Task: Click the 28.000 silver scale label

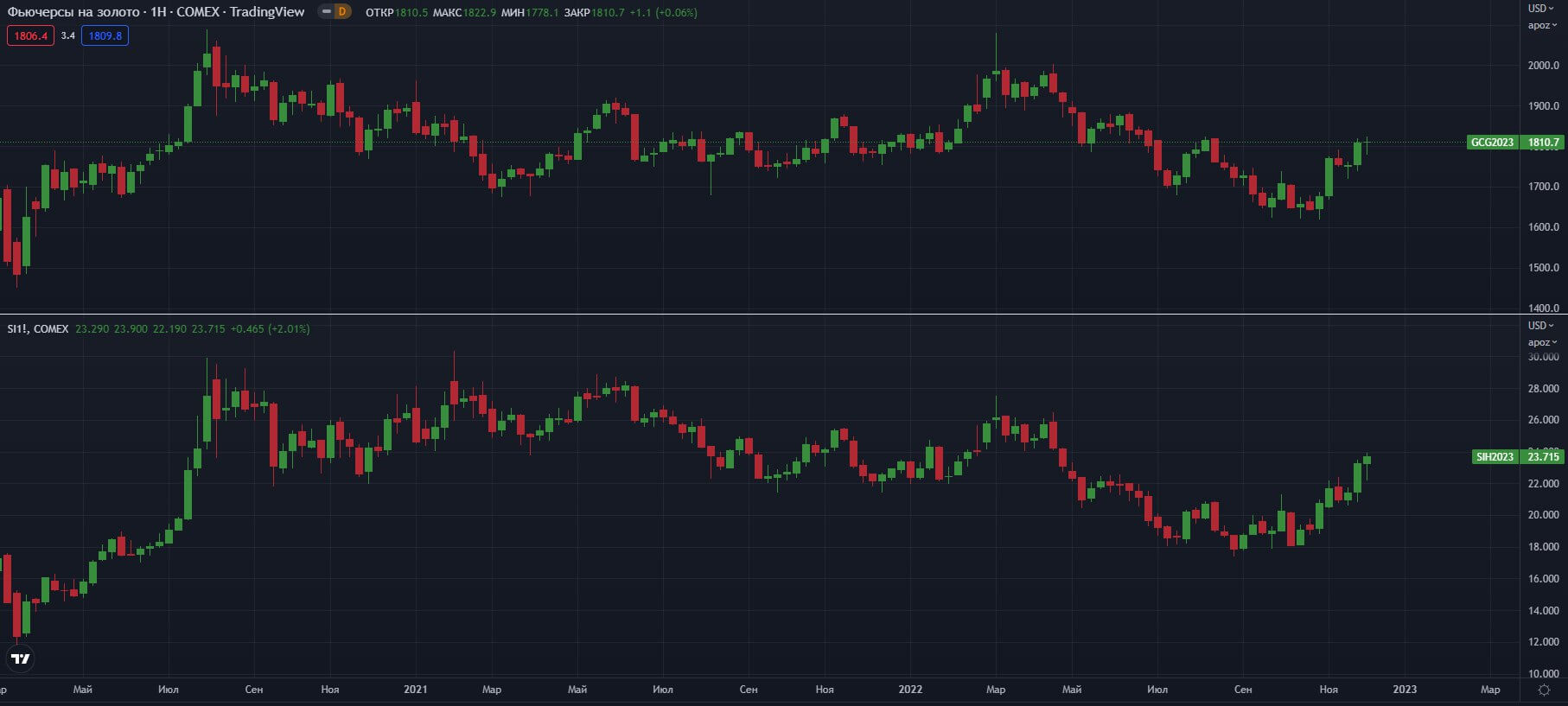Action: pyautogui.click(x=1543, y=389)
